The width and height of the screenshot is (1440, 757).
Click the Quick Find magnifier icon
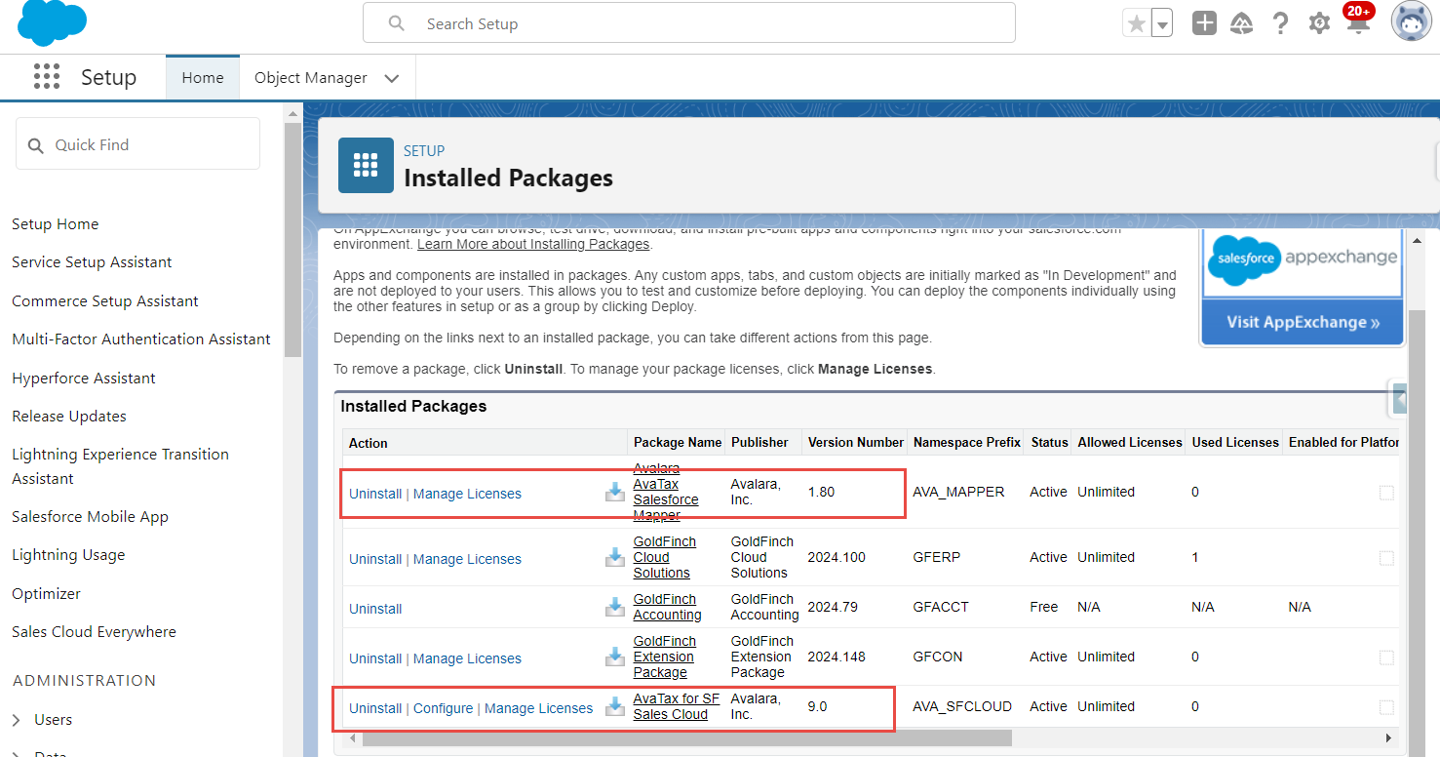click(36, 145)
